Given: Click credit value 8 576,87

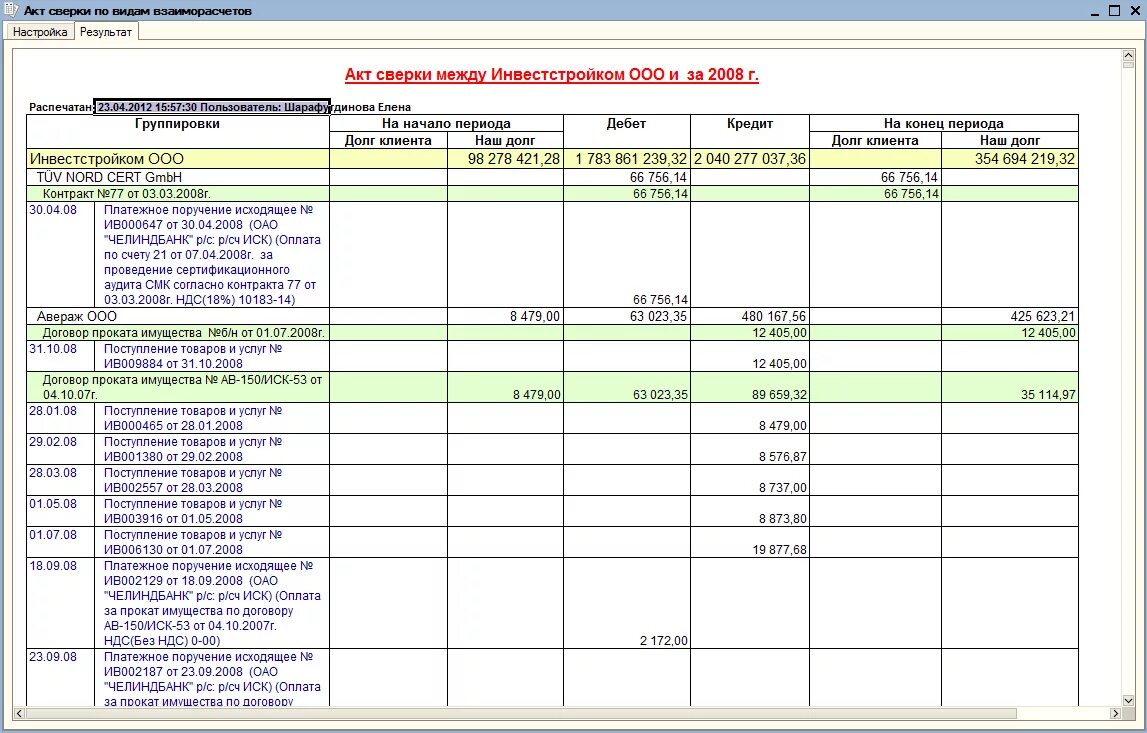Looking at the screenshot, I should coord(783,456).
